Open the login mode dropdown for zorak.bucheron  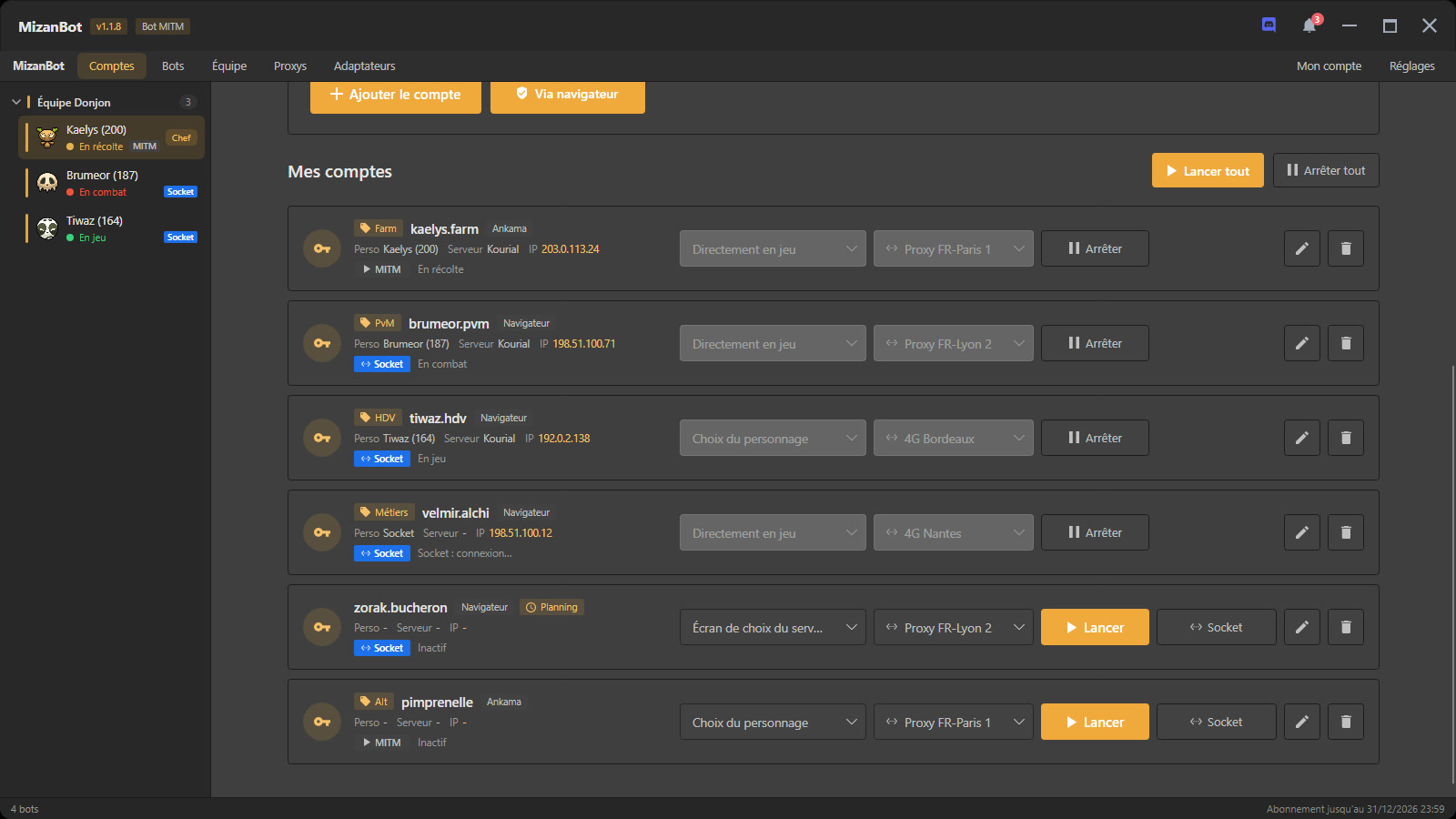[x=773, y=627]
